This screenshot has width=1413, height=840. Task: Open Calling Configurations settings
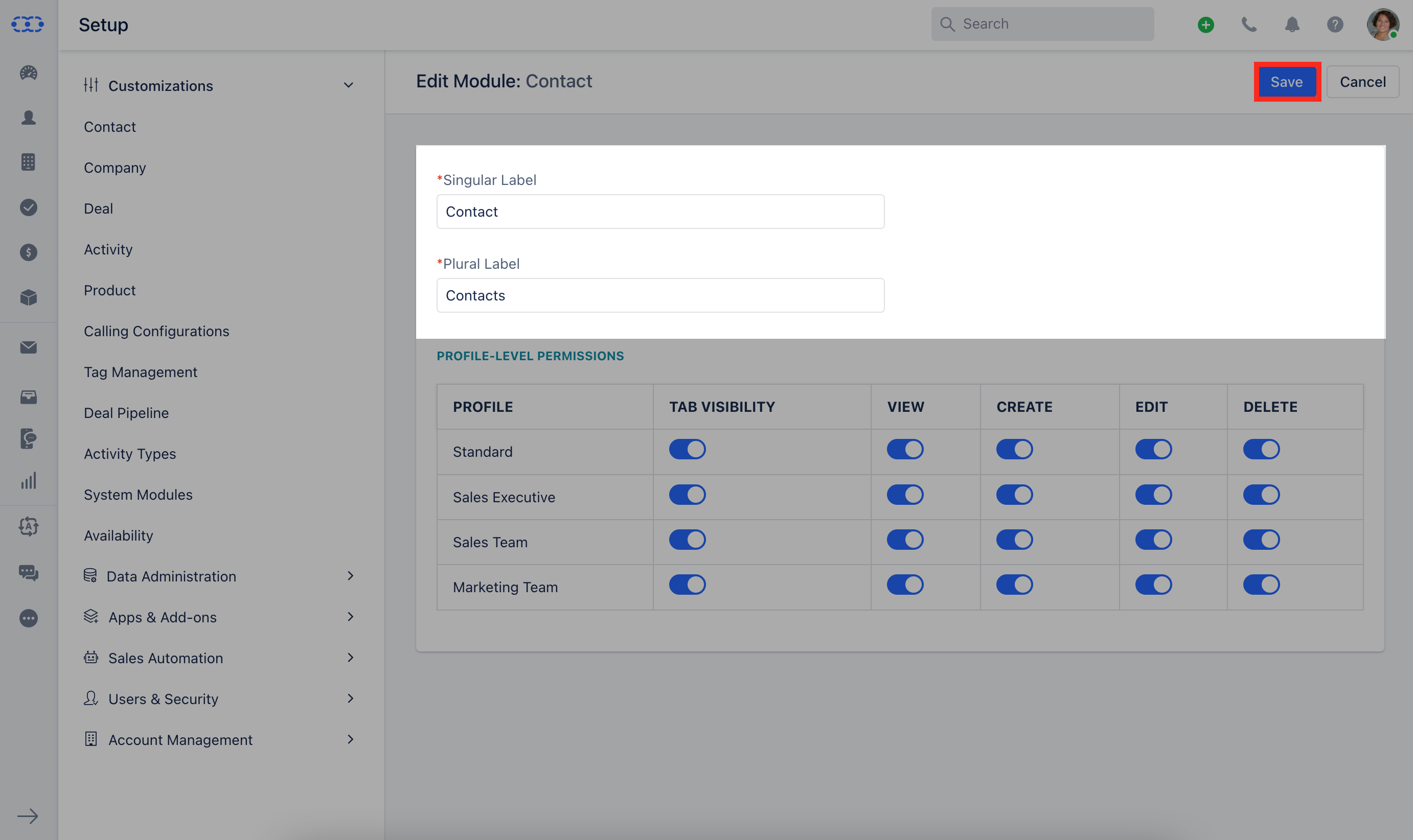tap(156, 331)
